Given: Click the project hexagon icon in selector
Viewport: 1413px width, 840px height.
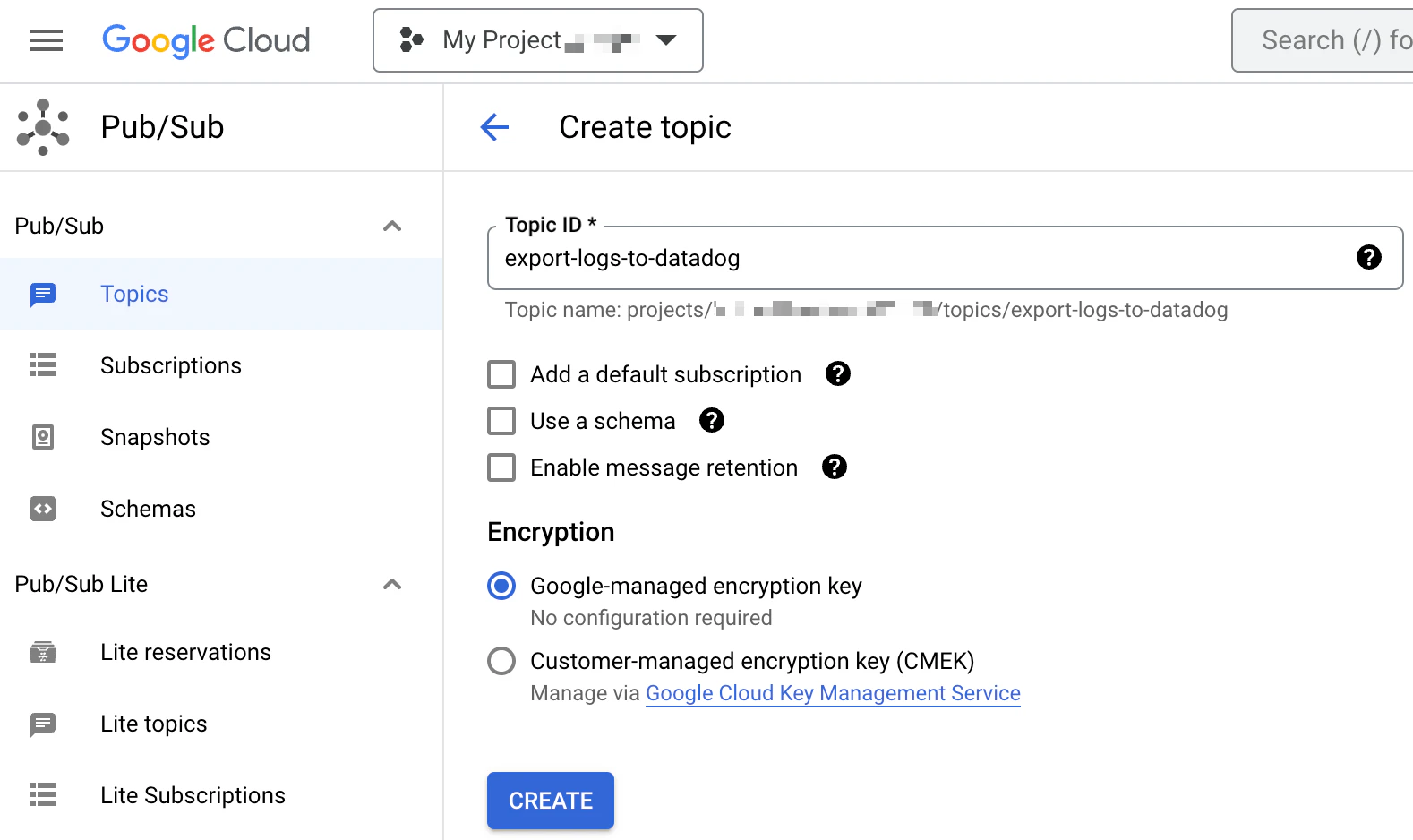Looking at the screenshot, I should point(411,39).
